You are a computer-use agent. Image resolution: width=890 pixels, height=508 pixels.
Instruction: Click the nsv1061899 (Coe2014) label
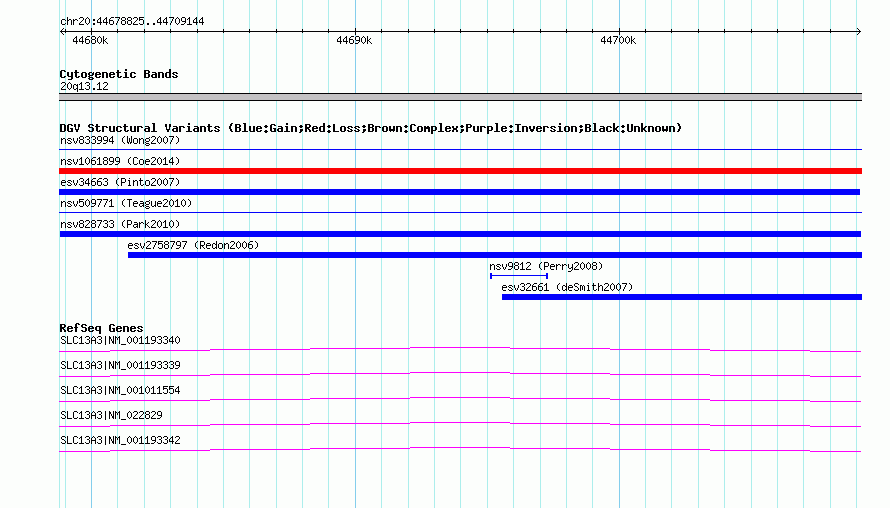coord(120,161)
